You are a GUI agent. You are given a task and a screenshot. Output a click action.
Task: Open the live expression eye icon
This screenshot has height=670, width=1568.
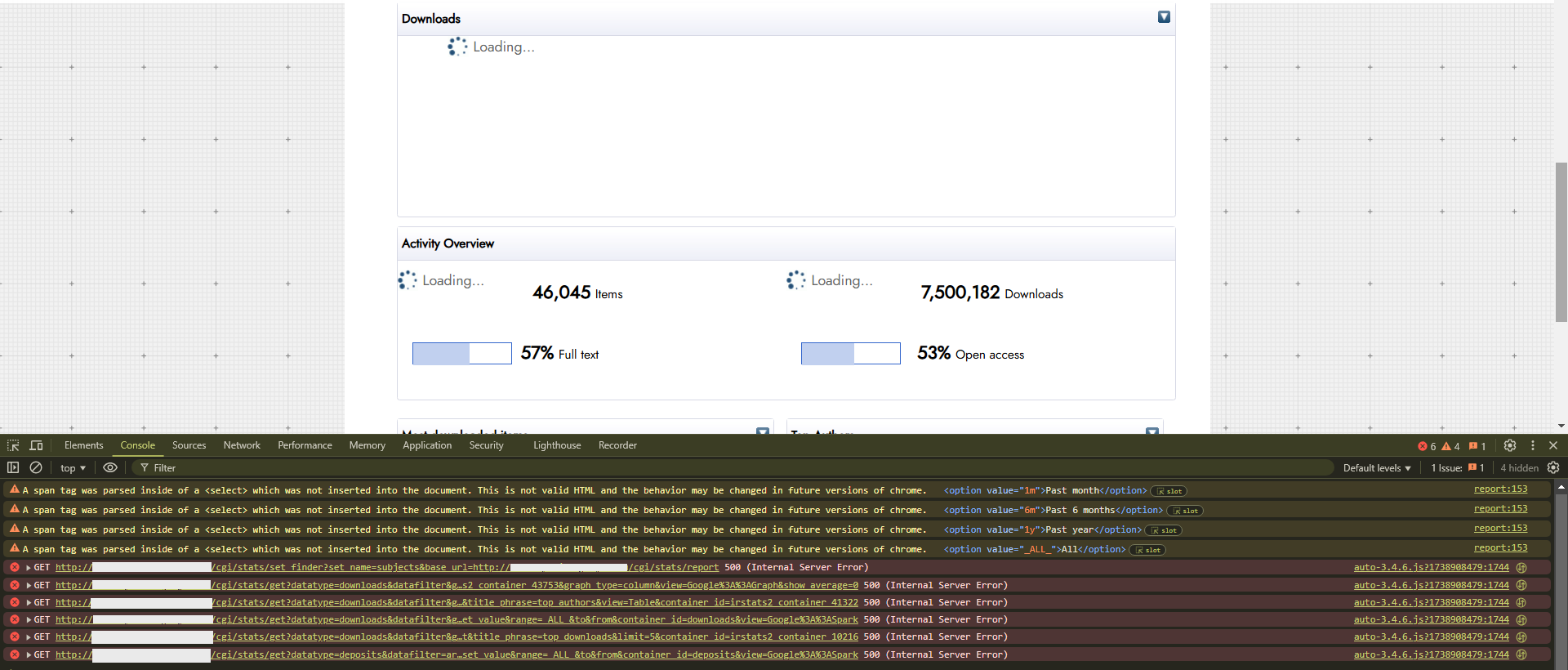pos(110,467)
